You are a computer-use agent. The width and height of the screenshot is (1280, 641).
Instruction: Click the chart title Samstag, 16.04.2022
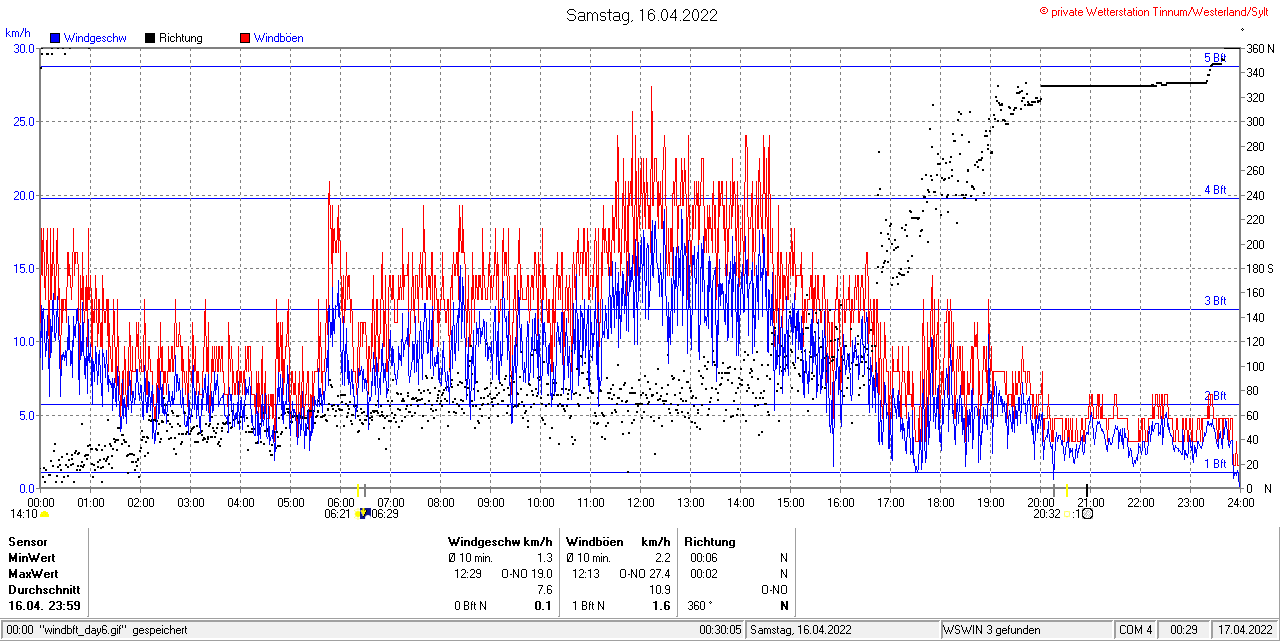(x=641, y=15)
